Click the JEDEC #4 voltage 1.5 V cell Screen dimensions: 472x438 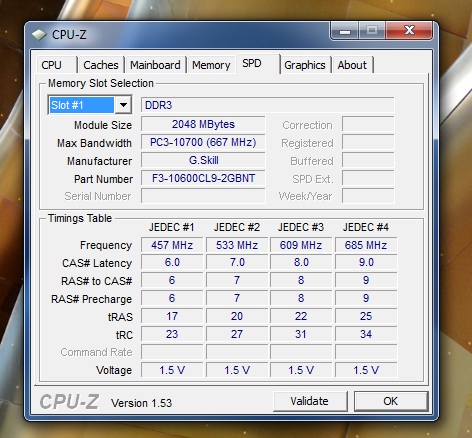click(366, 370)
